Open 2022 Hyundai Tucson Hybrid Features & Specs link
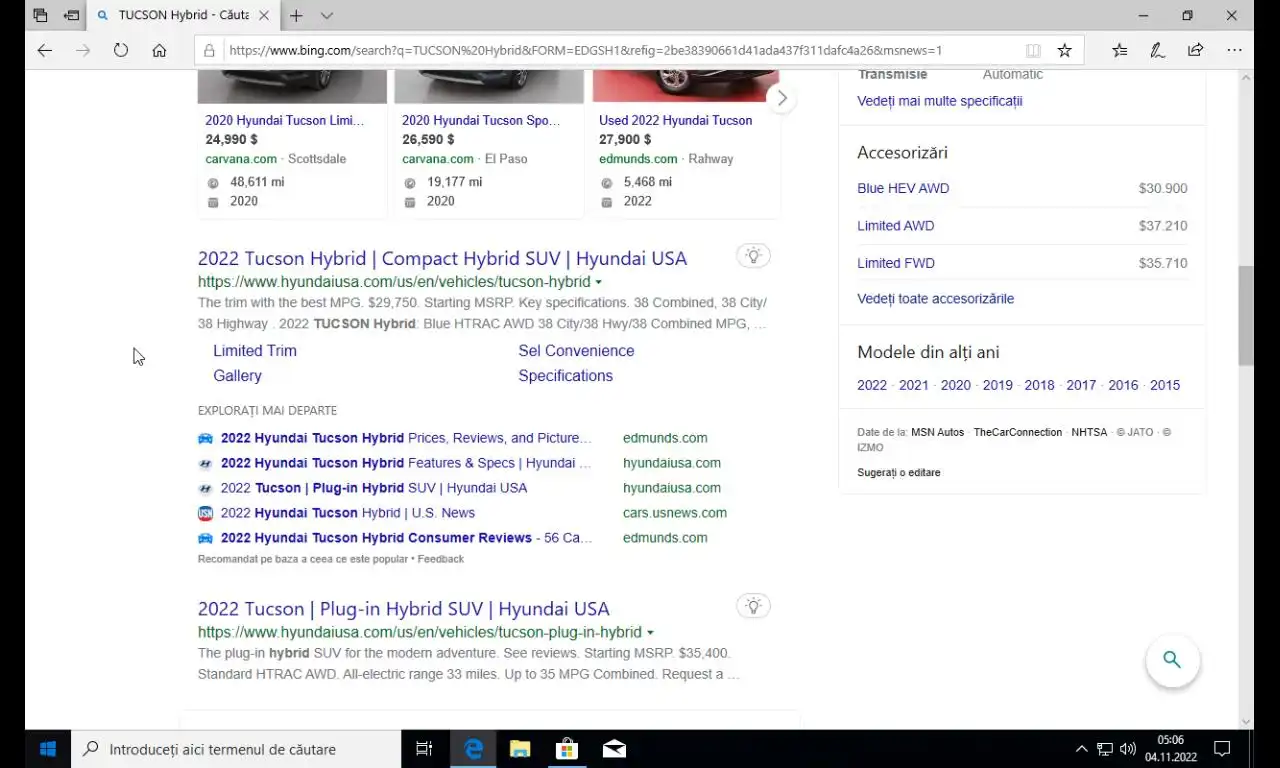 [406, 463]
